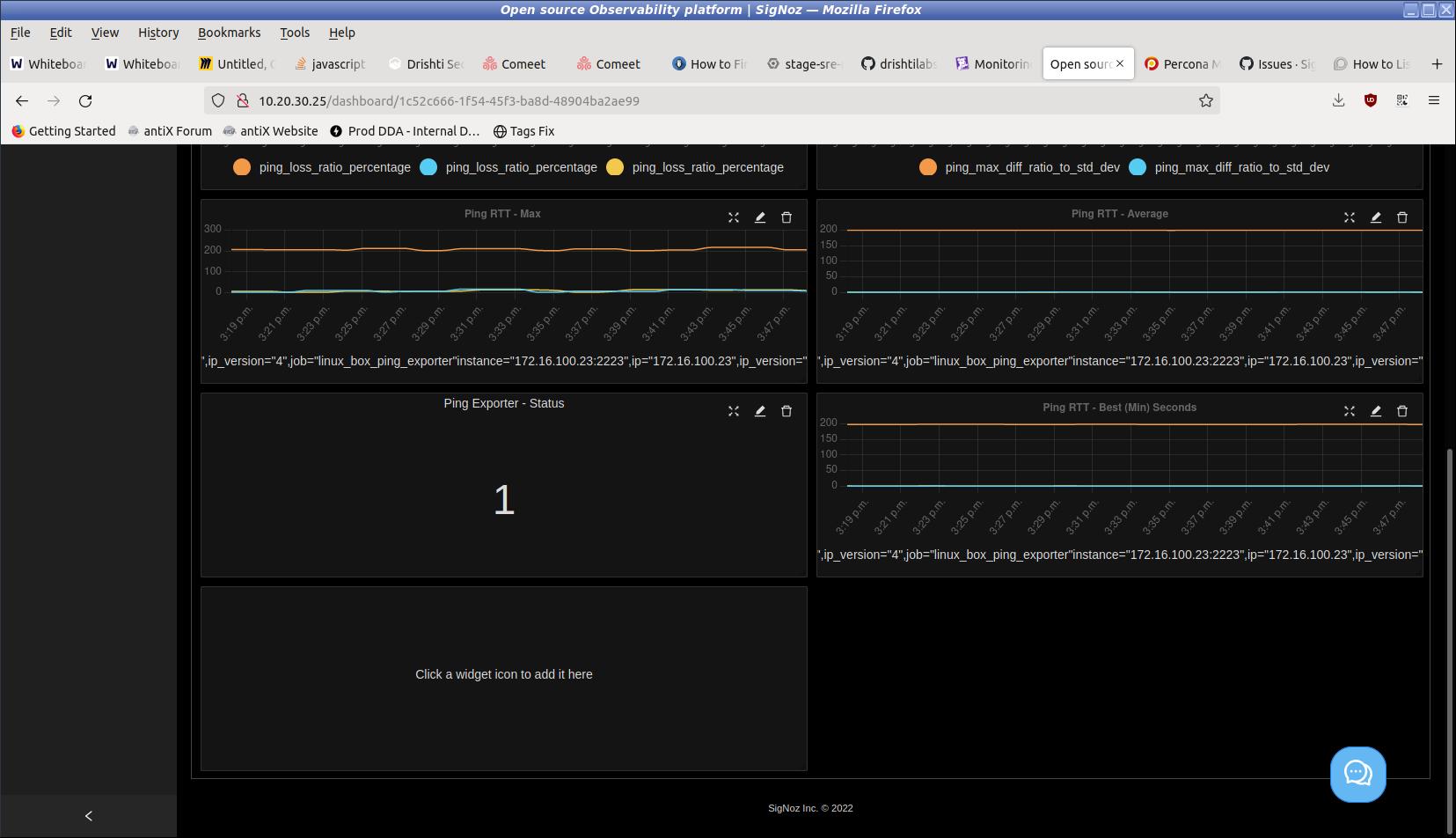Open the File menu
This screenshot has width=1456, height=838.
click(x=20, y=33)
